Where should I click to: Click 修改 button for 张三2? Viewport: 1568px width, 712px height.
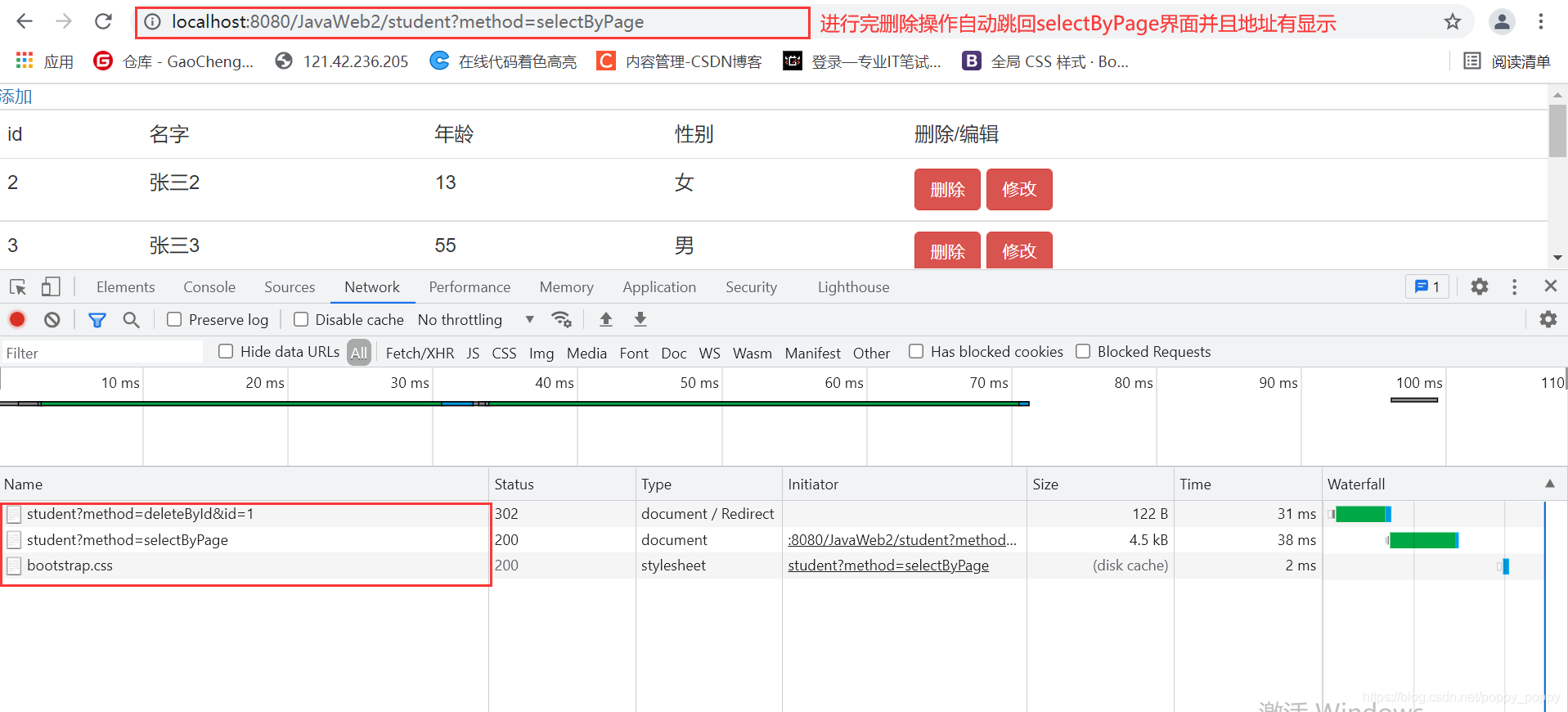1019,190
